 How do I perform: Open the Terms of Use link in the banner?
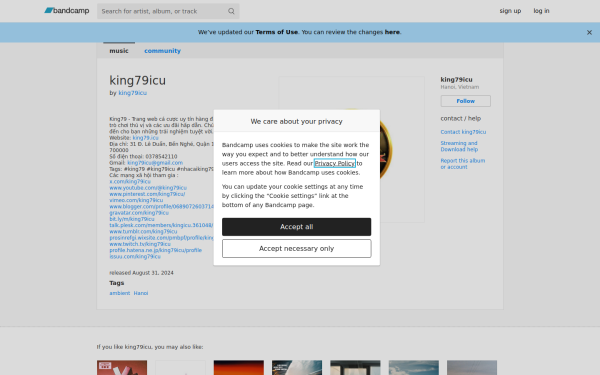(277, 32)
